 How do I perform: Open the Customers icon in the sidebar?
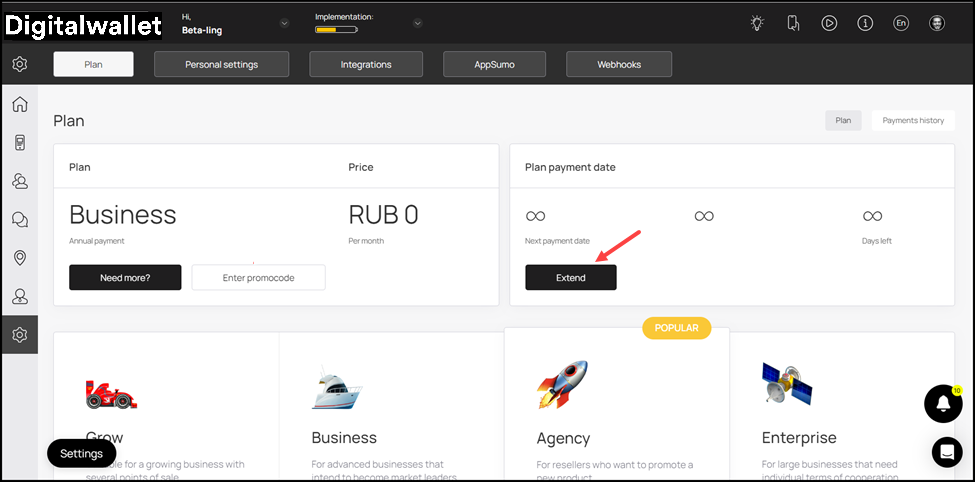[19, 181]
